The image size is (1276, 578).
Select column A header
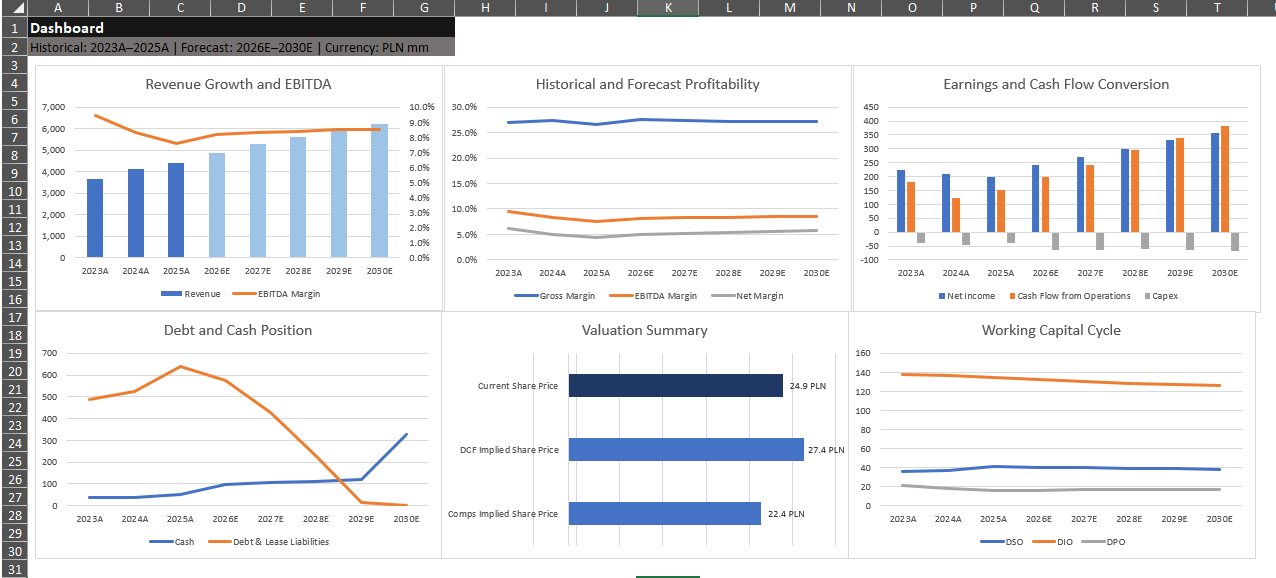click(57, 8)
